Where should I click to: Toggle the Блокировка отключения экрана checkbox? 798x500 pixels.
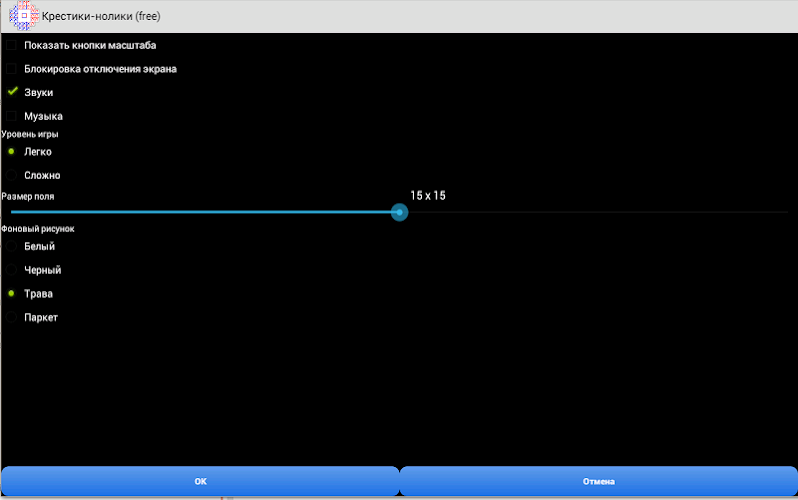pyautogui.click(x=11, y=69)
